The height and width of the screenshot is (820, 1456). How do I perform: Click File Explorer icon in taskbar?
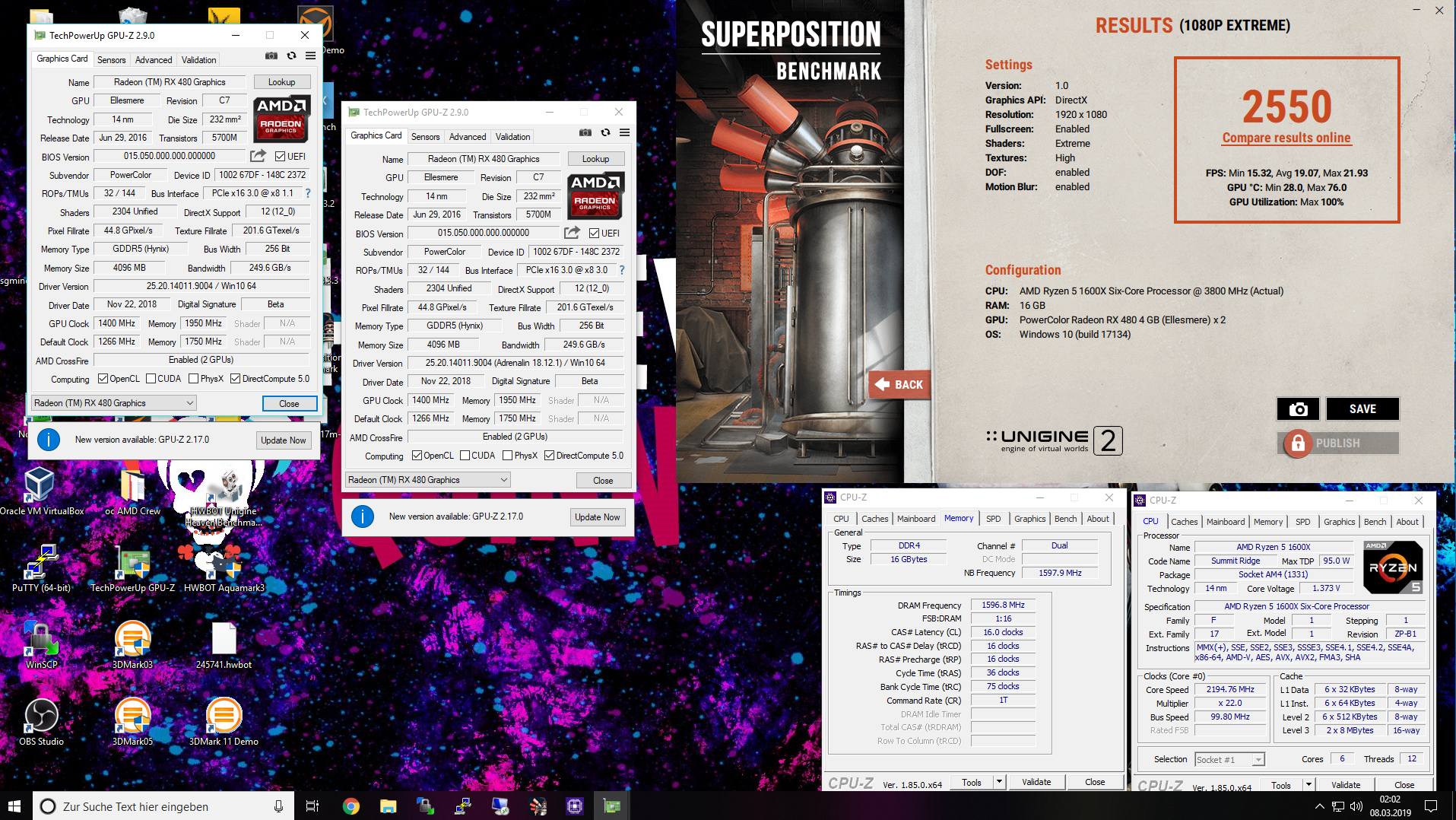389,806
